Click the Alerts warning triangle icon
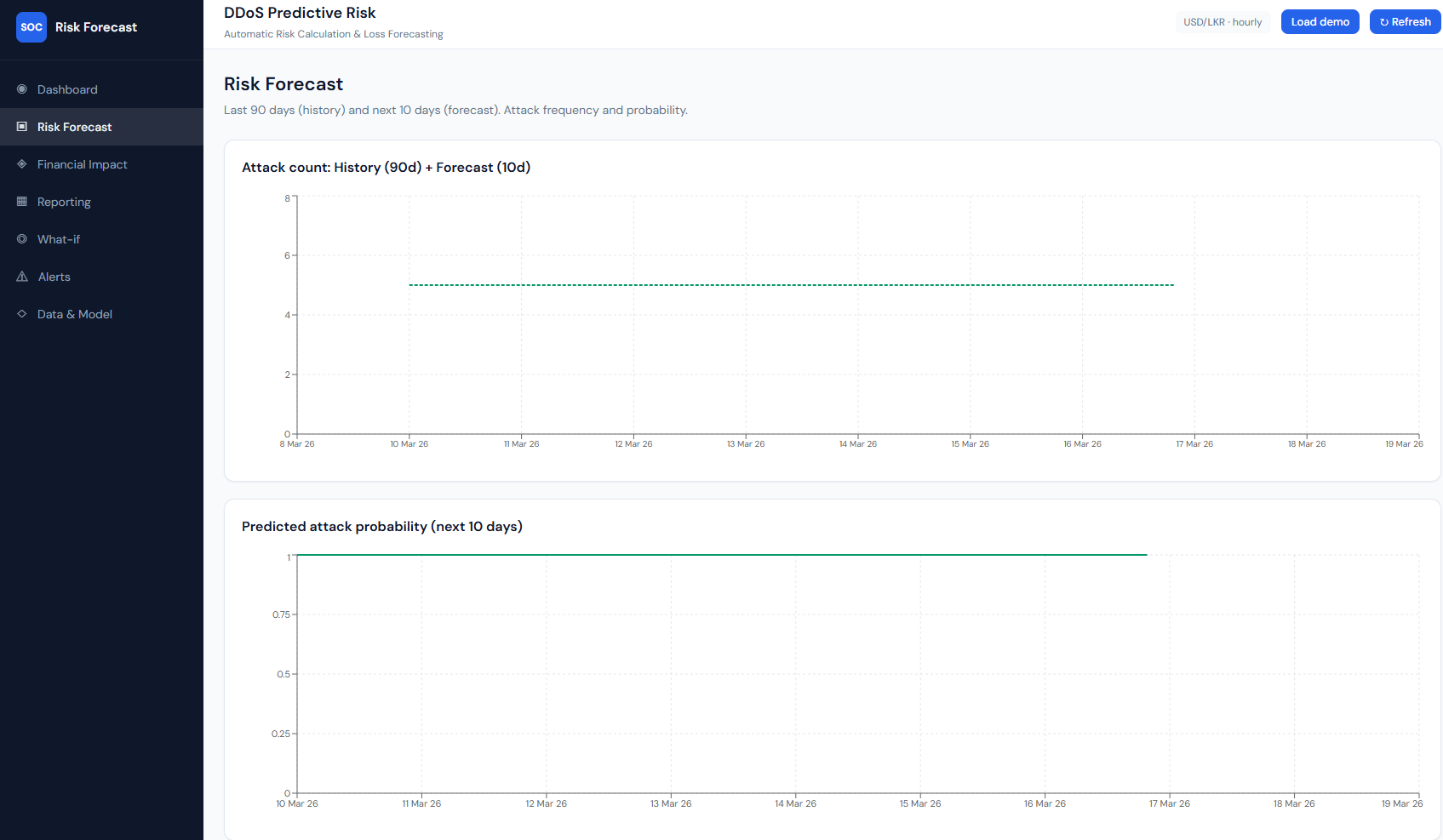 pyautogui.click(x=22, y=277)
